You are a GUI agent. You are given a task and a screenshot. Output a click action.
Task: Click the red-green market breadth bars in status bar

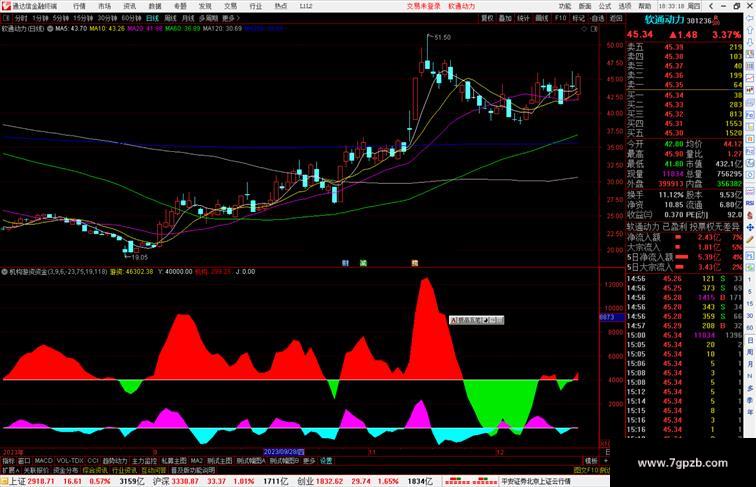point(471,481)
